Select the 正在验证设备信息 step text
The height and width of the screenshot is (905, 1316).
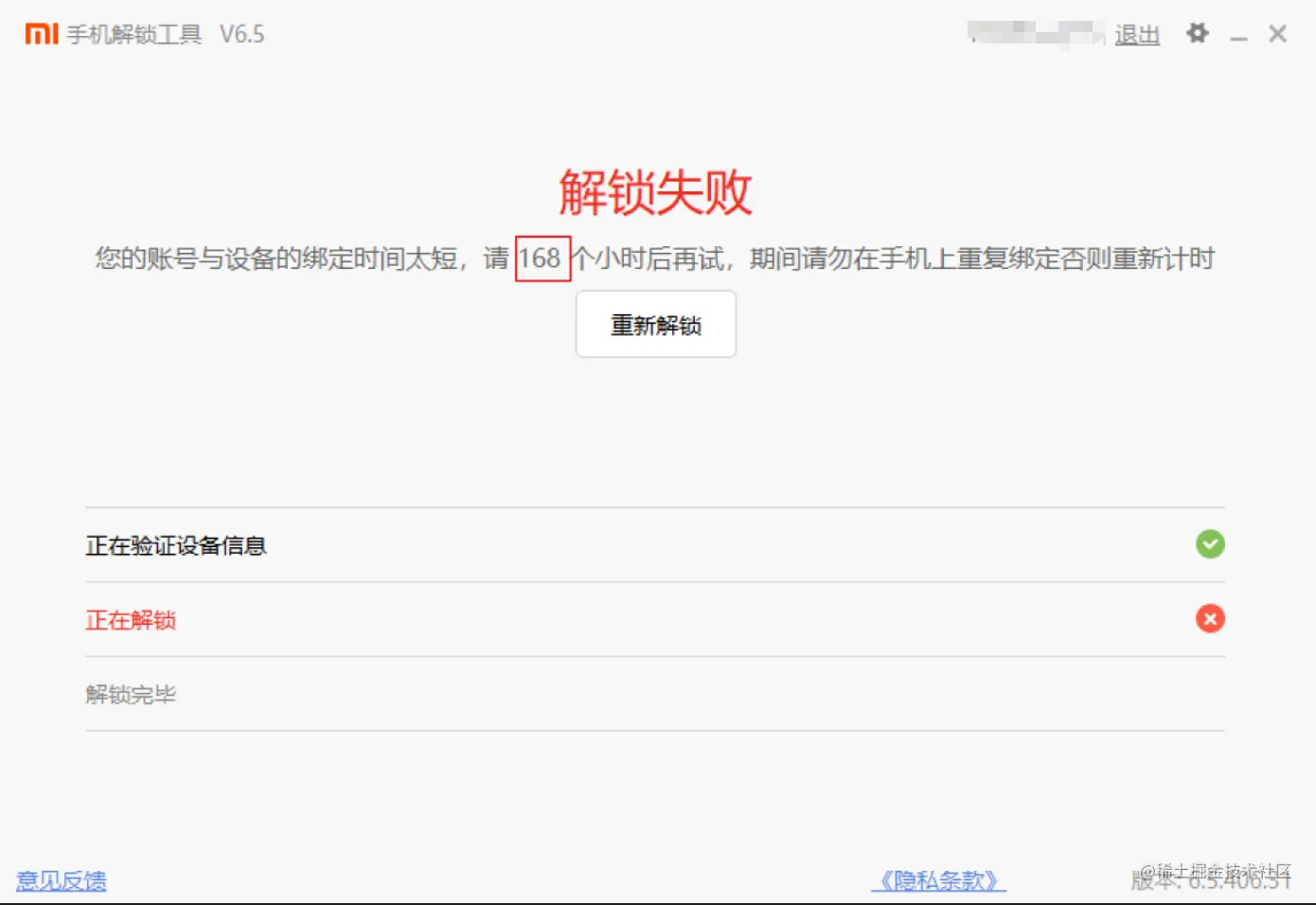tap(176, 545)
